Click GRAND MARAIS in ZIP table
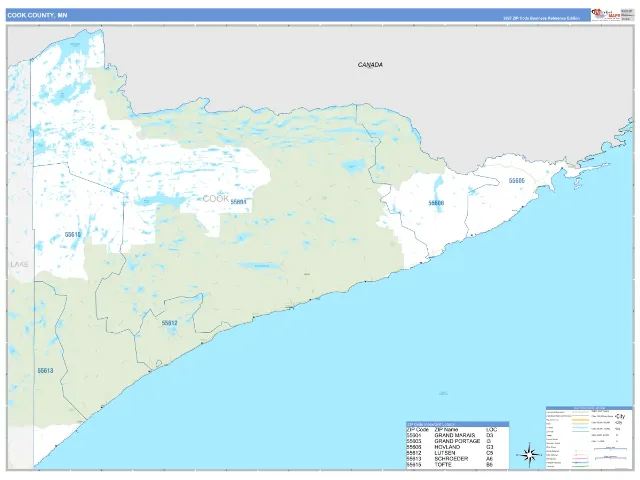 click(x=455, y=436)
